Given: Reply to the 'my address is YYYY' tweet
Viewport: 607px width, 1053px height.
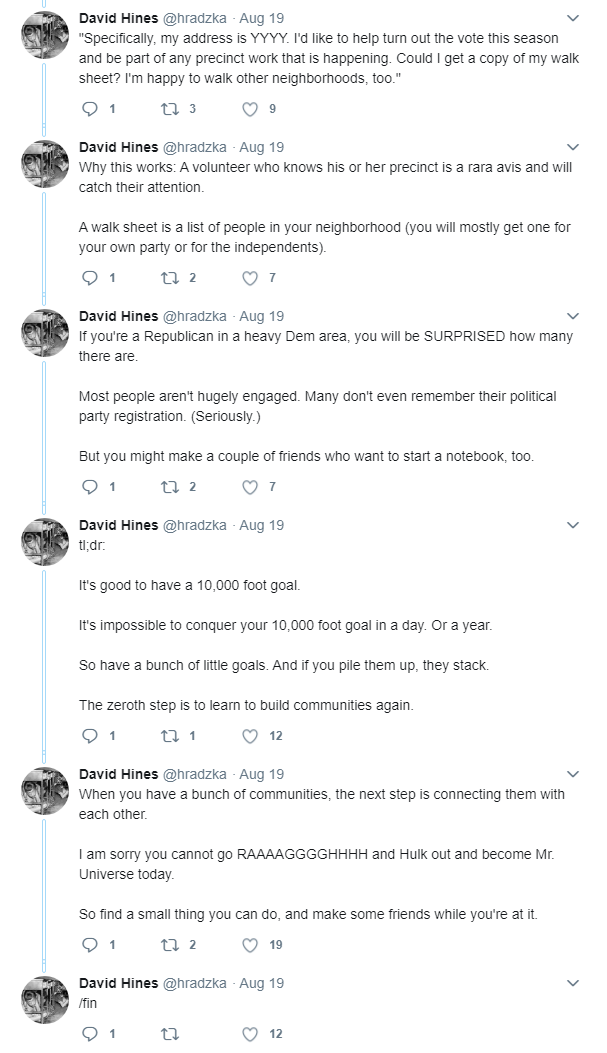Looking at the screenshot, I should tap(90, 109).
